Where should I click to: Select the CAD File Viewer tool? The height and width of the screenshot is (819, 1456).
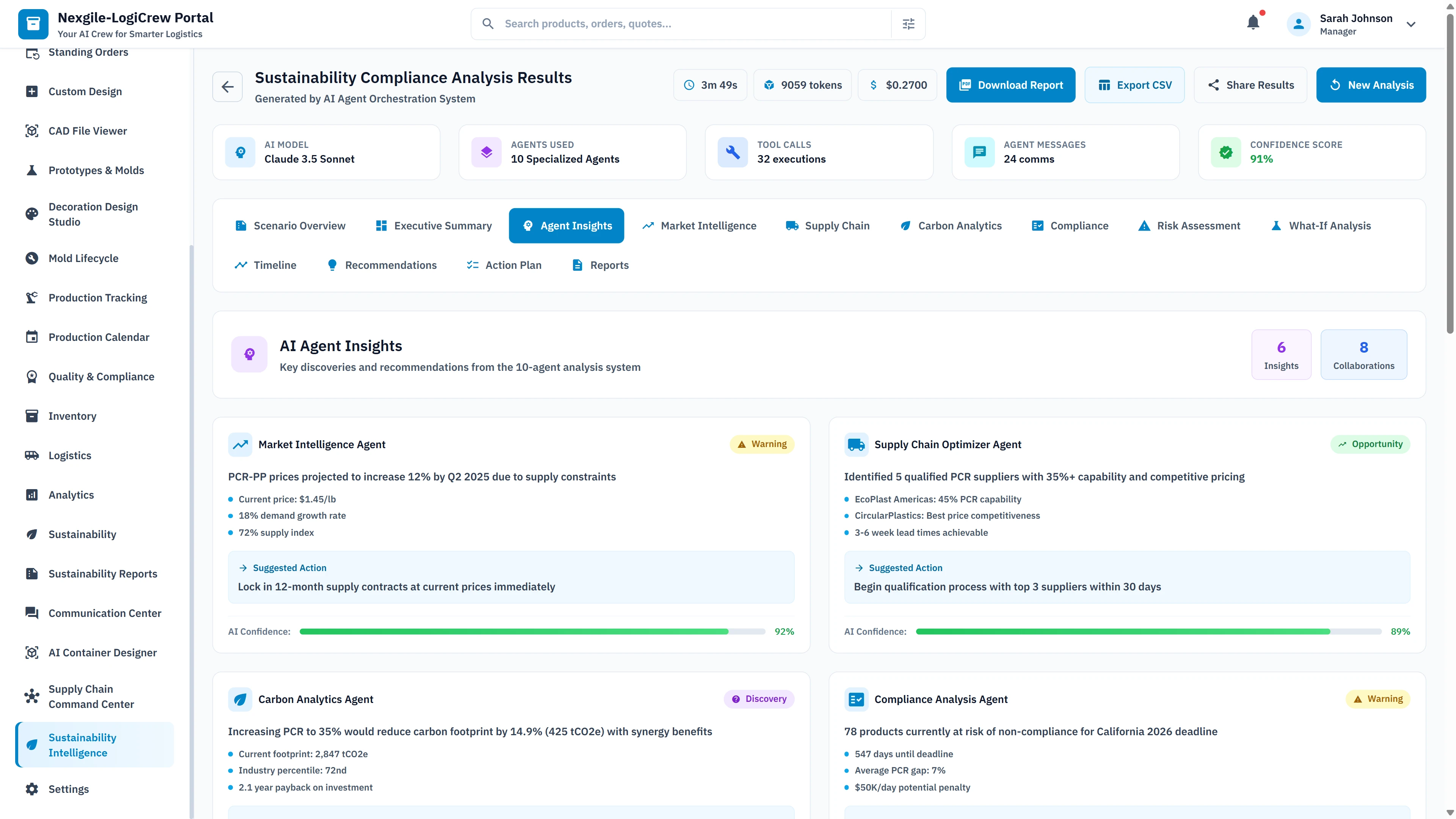click(x=87, y=130)
